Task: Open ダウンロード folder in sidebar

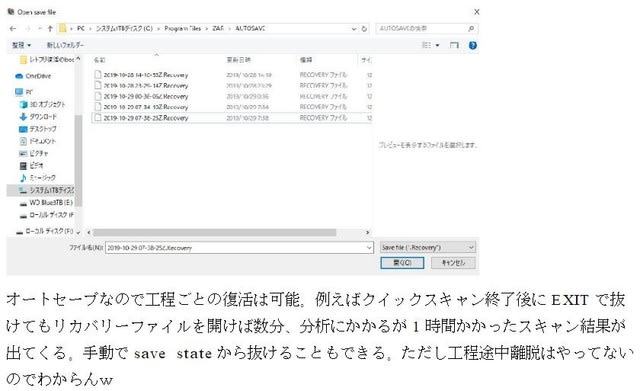Action: (38, 116)
